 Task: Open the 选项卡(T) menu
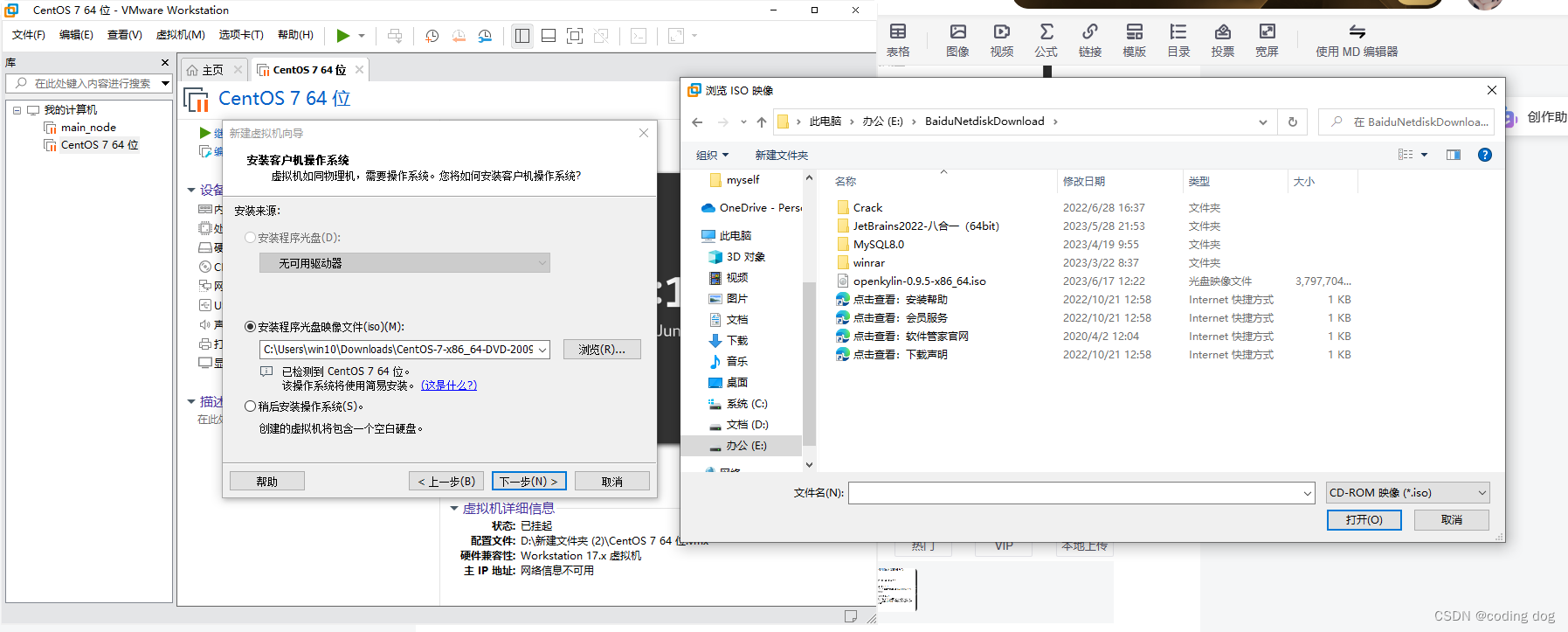(241, 35)
